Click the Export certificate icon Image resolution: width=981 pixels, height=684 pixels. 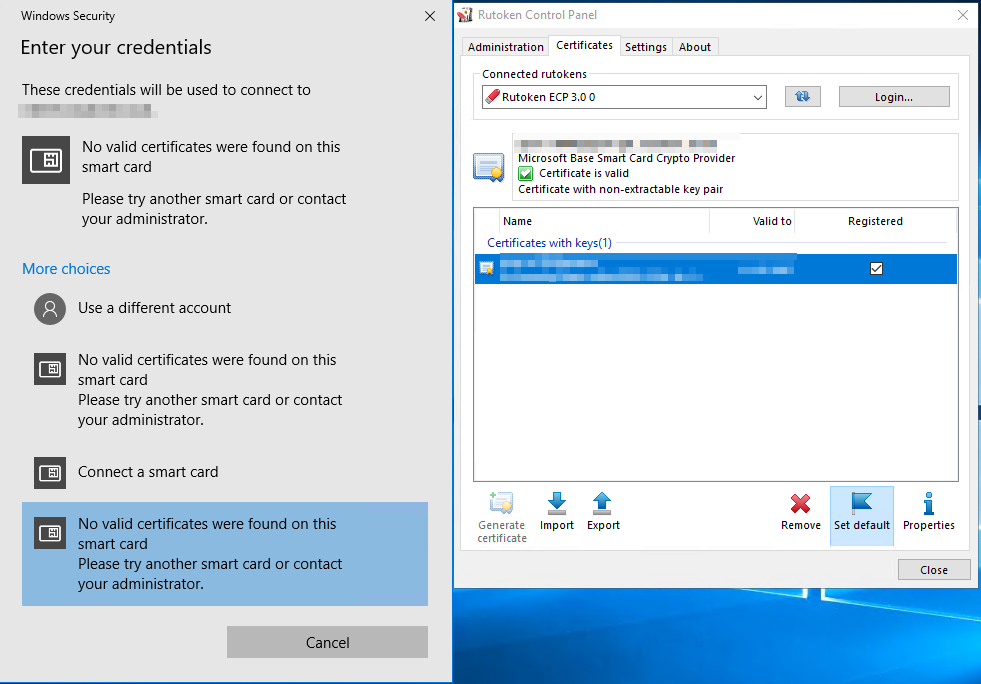[x=602, y=503]
